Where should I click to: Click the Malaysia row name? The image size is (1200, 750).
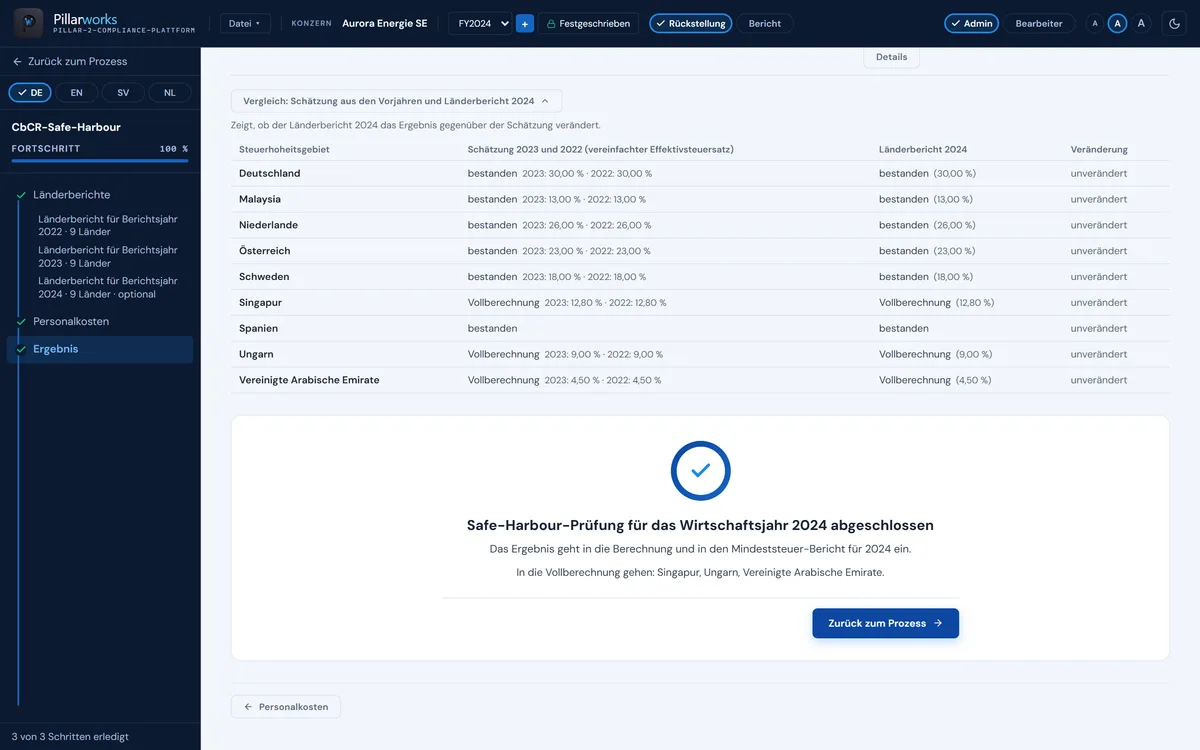tap(260, 199)
